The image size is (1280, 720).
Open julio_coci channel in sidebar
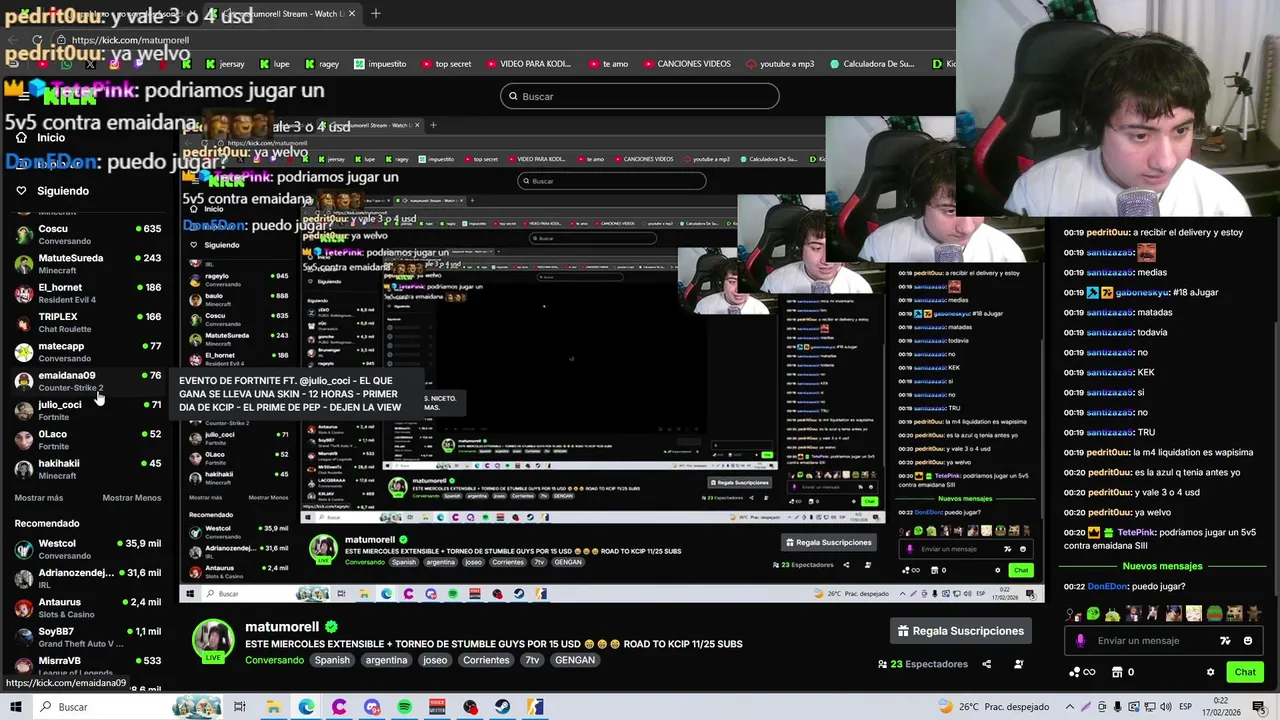click(88, 410)
